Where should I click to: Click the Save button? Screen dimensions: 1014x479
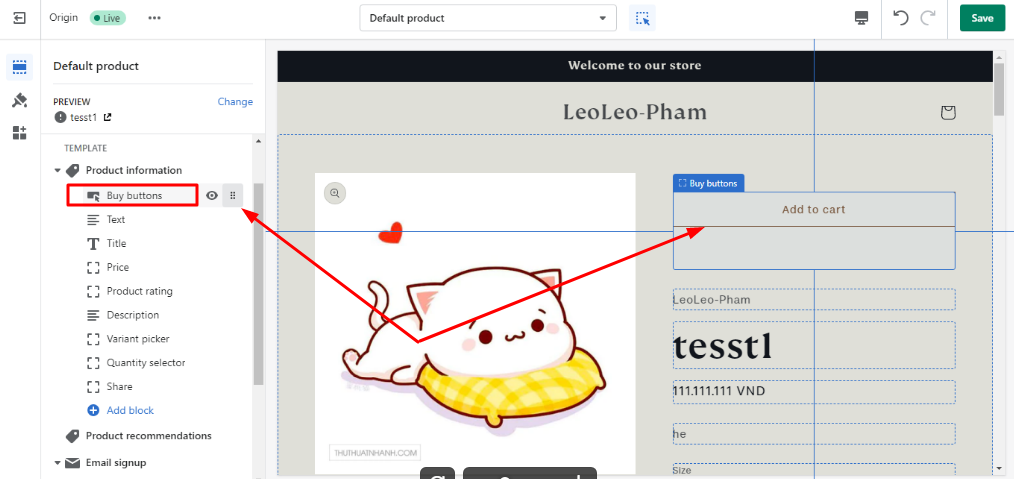point(982,18)
